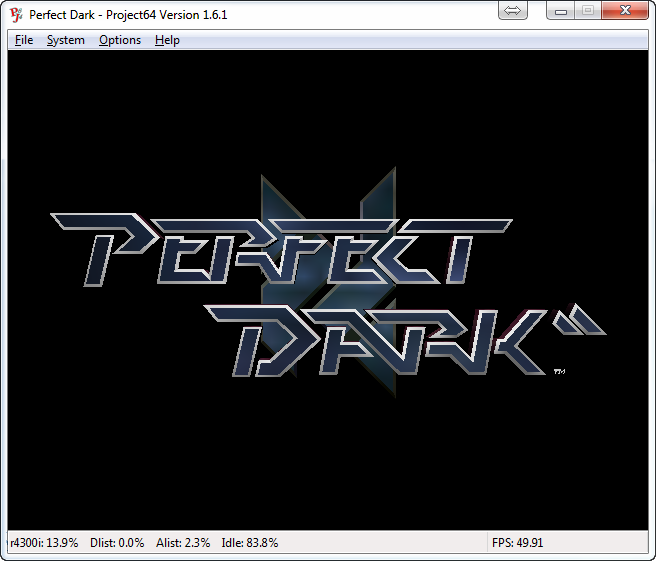Screen dimensions: 656x561
Task: Open the File menu
Action: coord(24,40)
